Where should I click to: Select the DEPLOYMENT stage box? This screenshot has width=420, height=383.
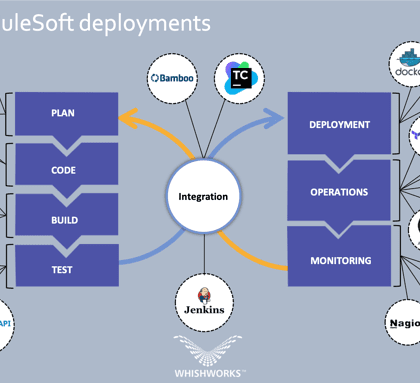click(339, 123)
